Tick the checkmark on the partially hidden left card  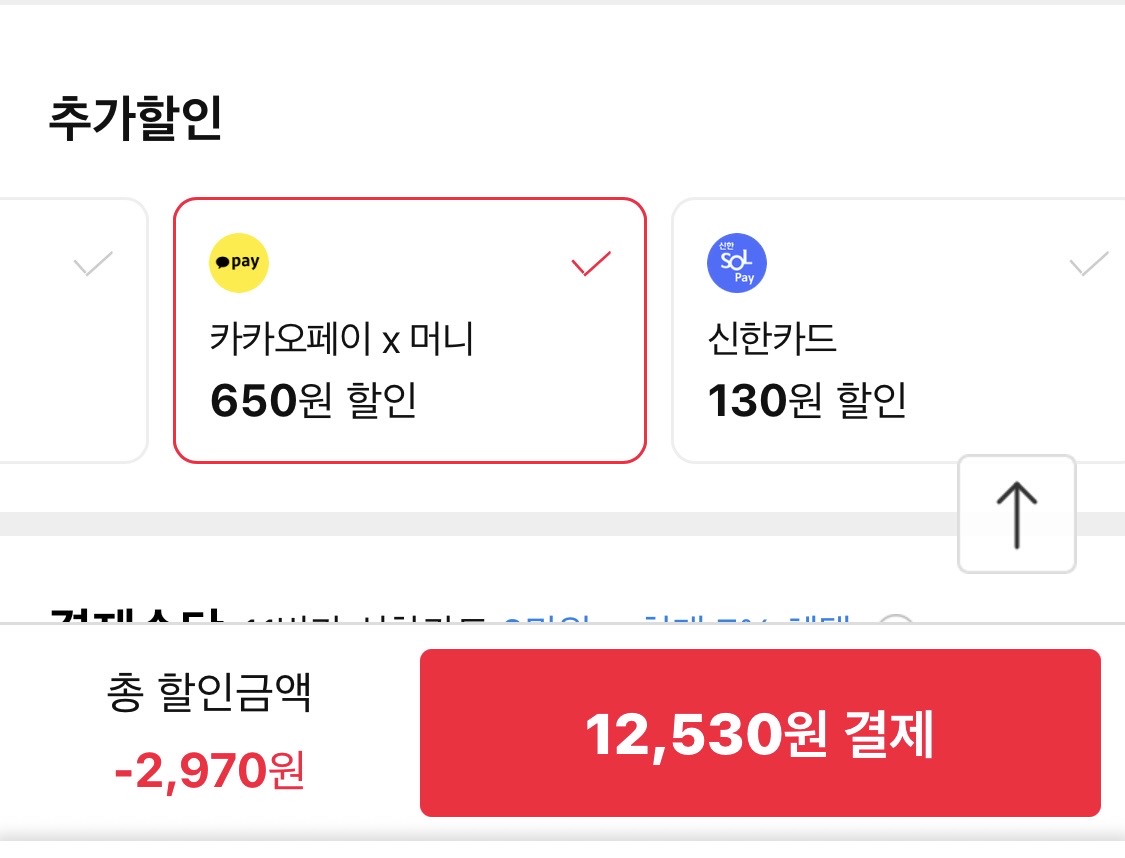(93, 264)
